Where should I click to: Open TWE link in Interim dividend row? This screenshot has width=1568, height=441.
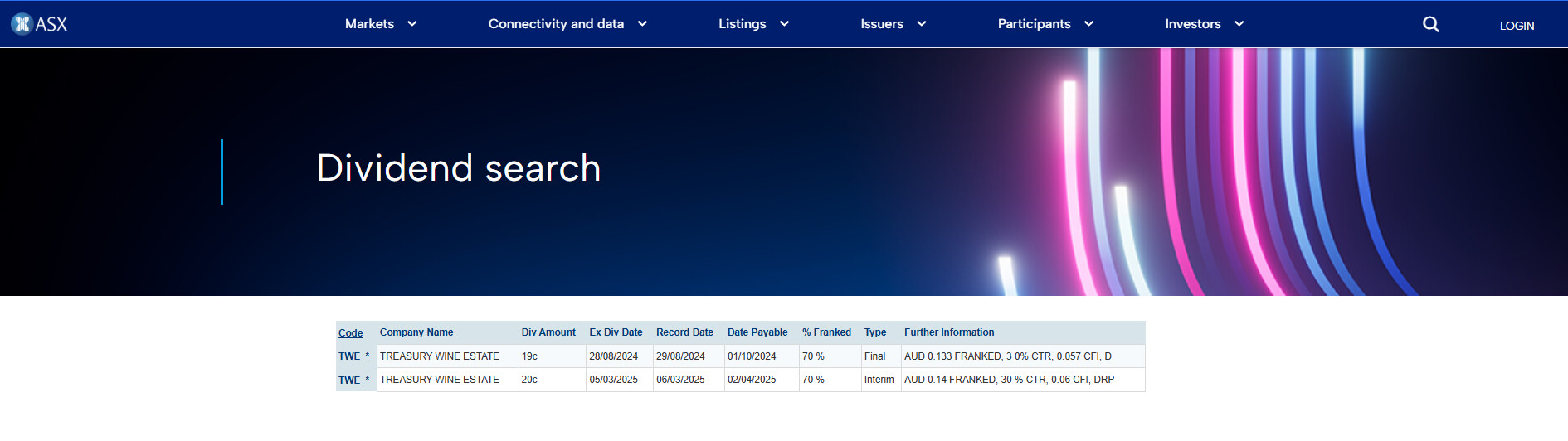(x=354, y=380)
